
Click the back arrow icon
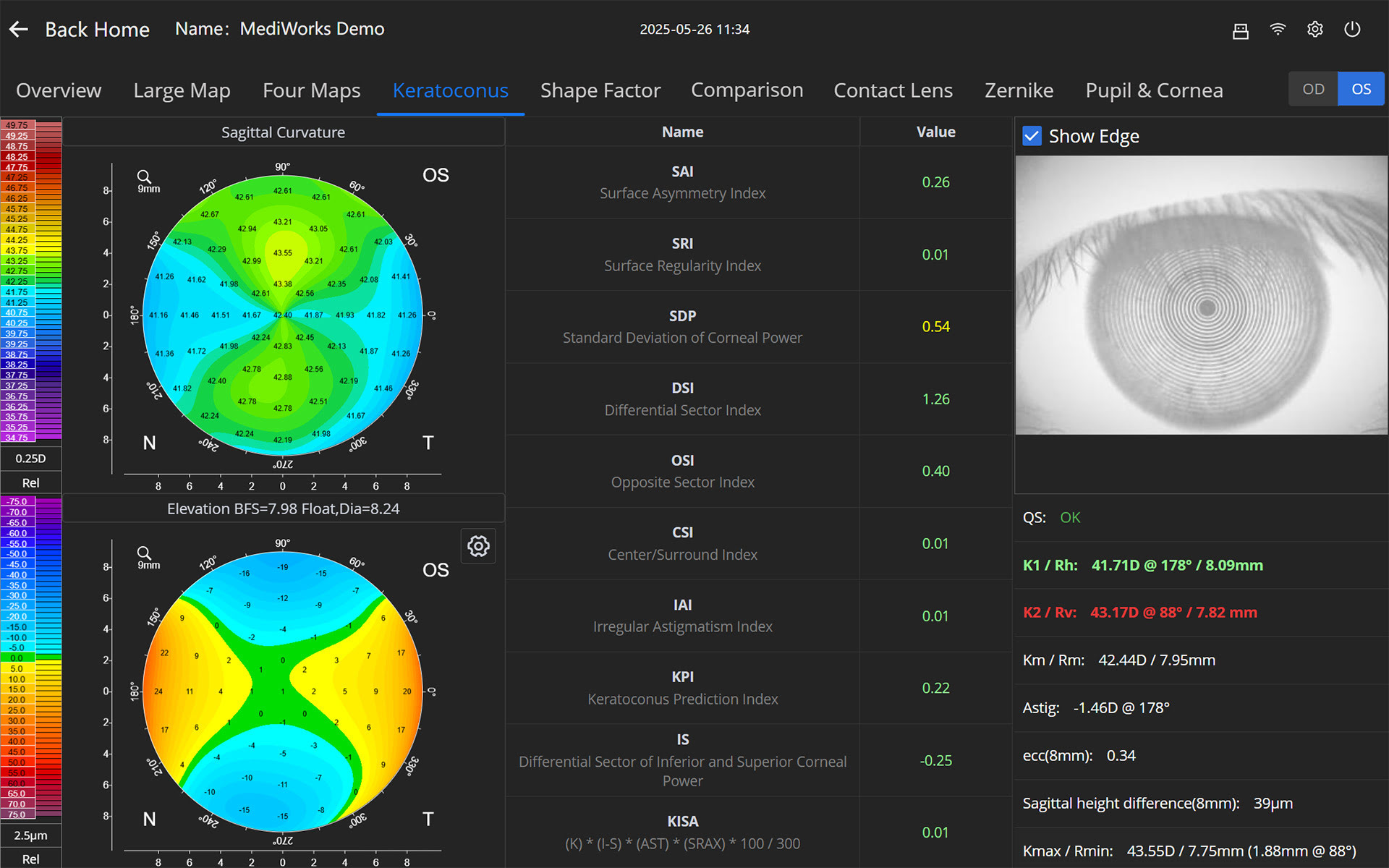[x=19, y=29]
